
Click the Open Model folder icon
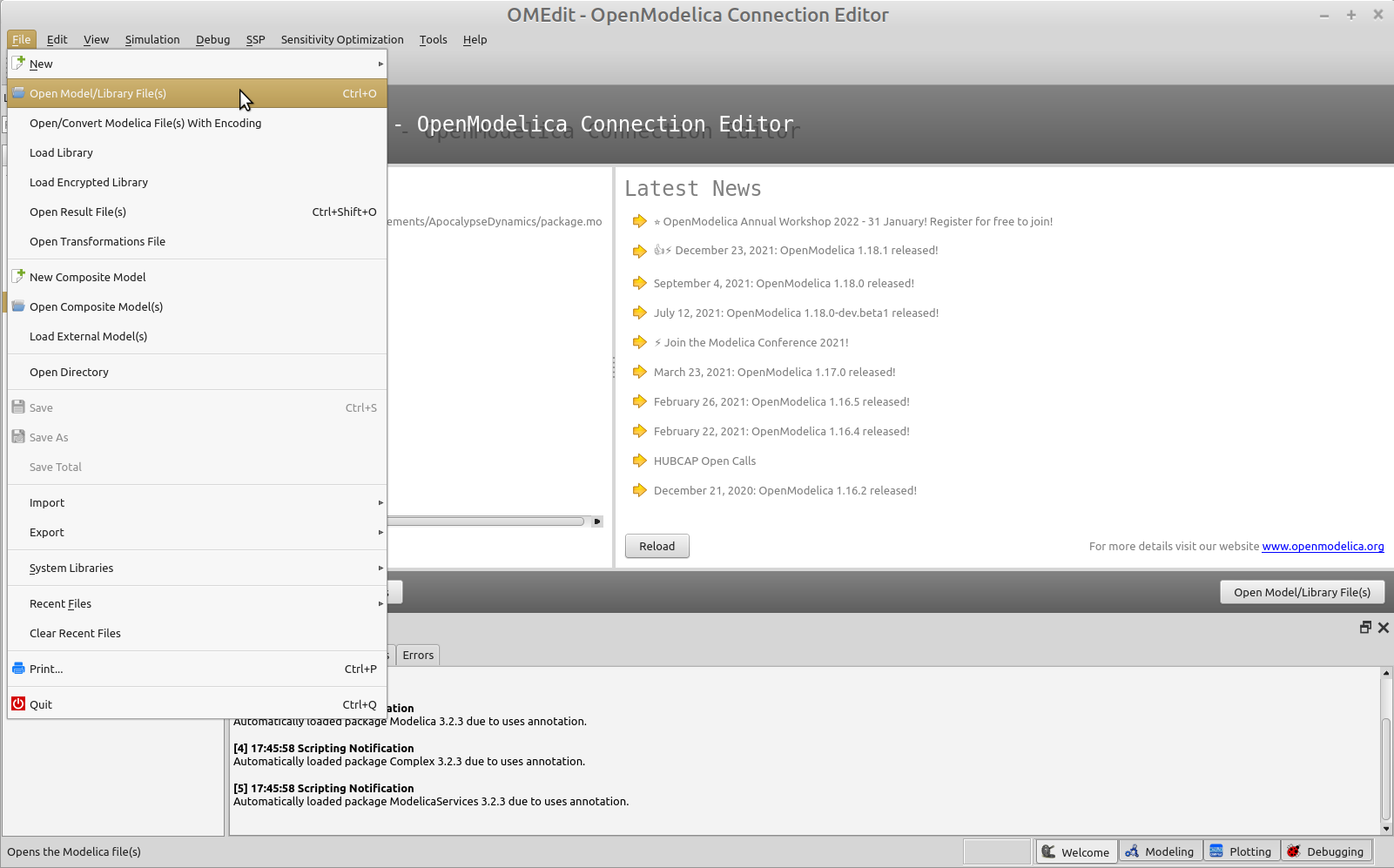tap(18, 92)
